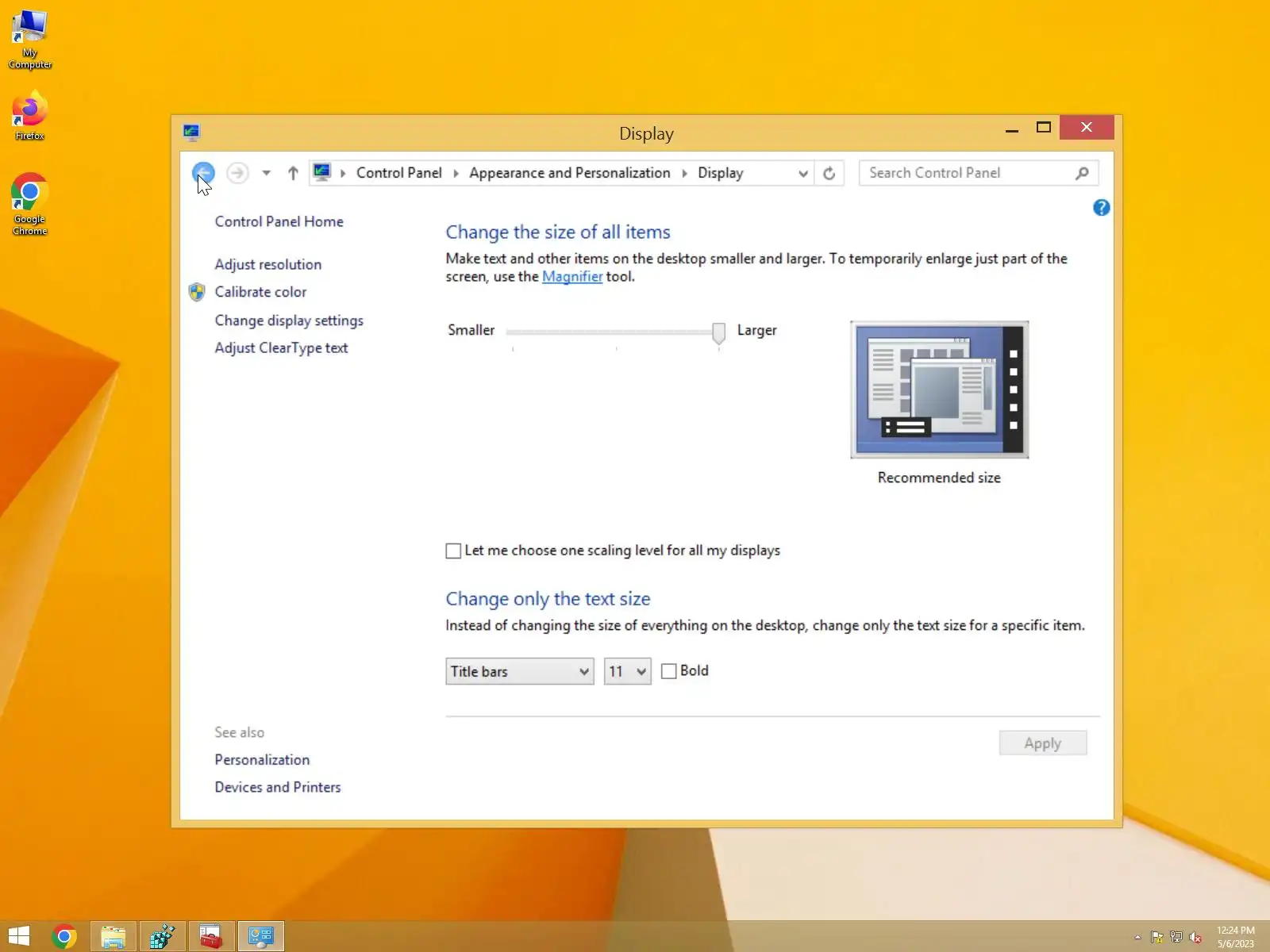Open Control Panel Home

(x=279, y=221)
